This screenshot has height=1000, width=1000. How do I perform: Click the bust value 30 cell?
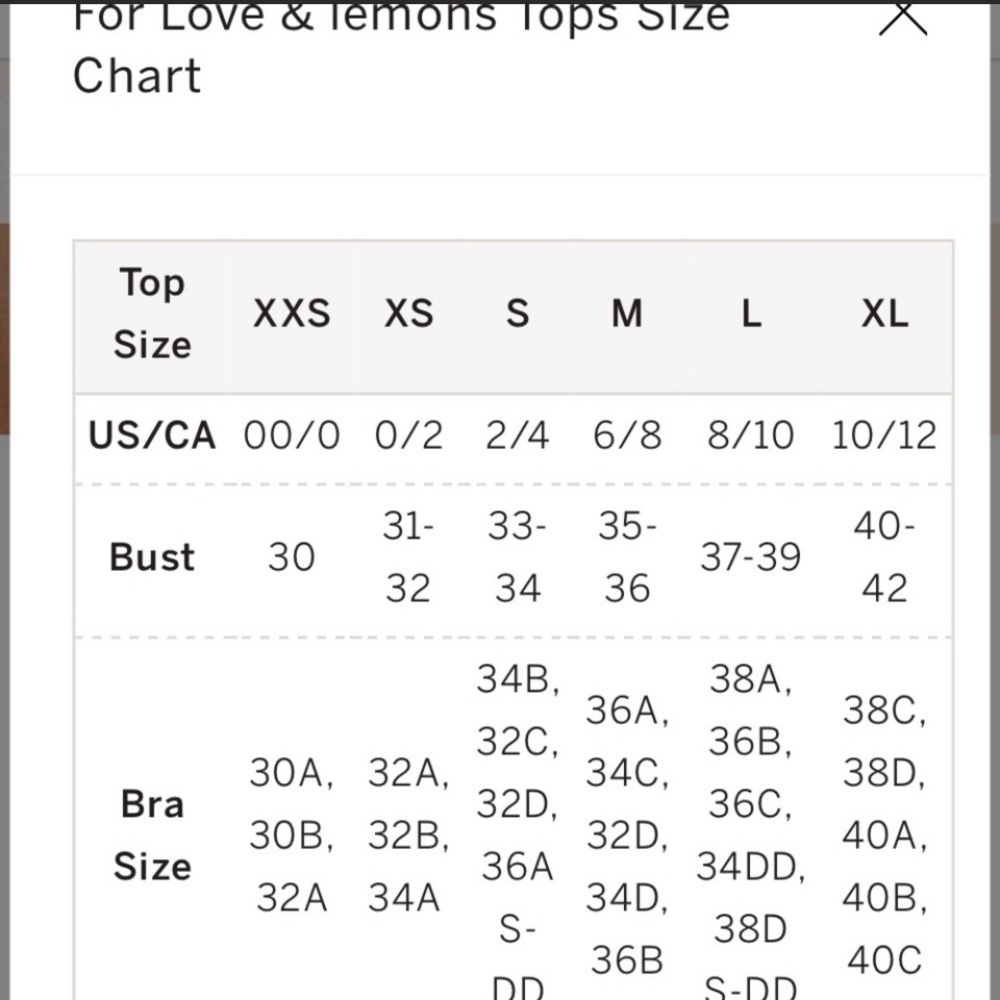[x=291, y=557]
